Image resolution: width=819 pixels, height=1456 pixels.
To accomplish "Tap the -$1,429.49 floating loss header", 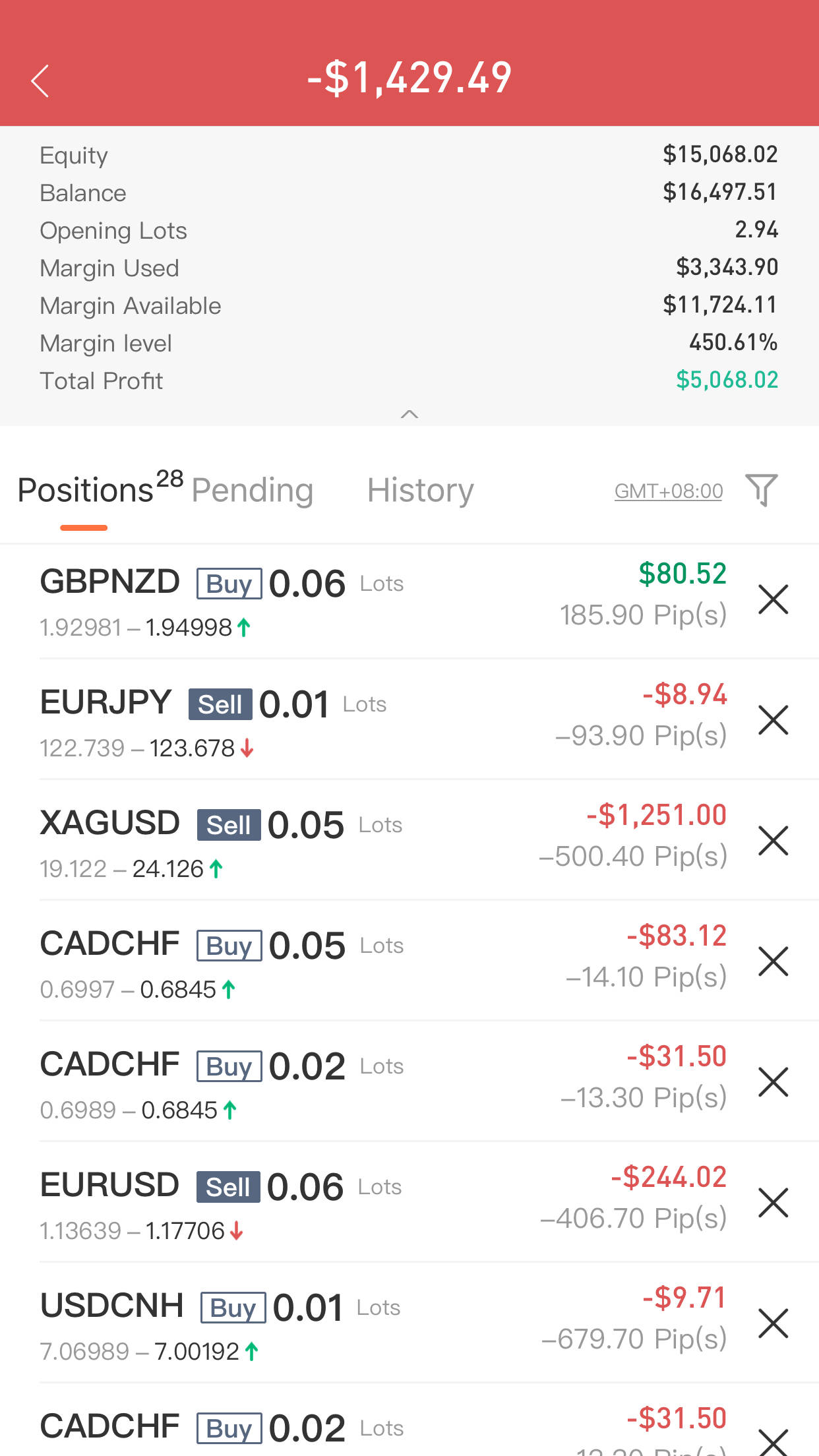I will (409, 78).
